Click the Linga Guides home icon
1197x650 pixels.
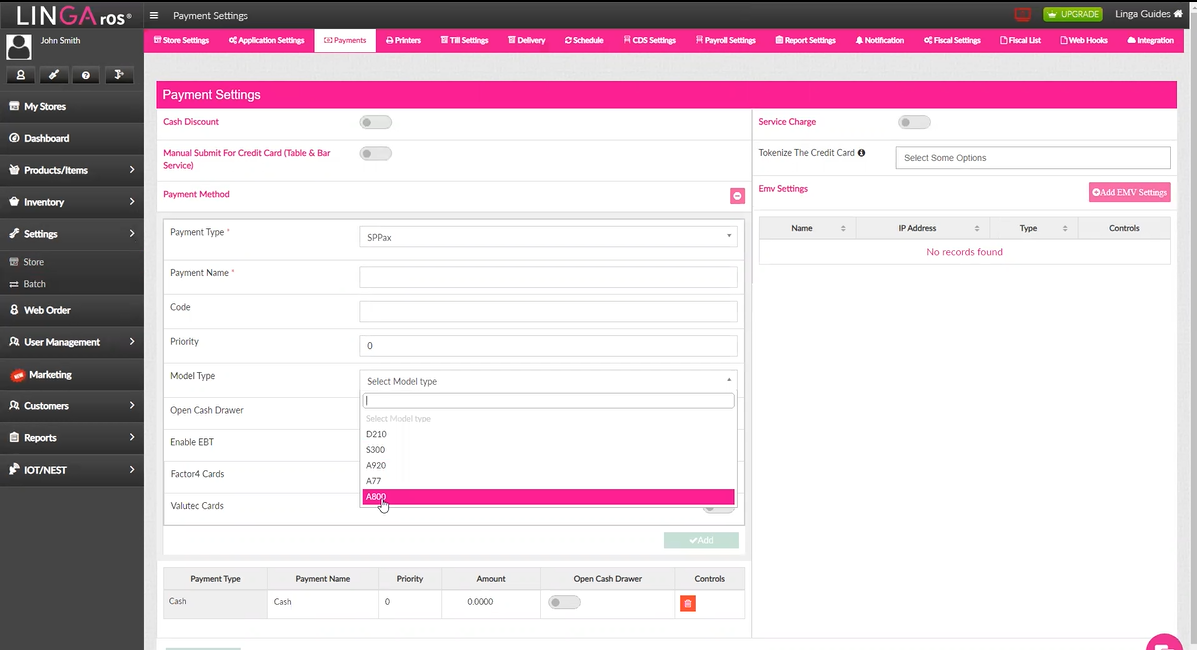1178,14
